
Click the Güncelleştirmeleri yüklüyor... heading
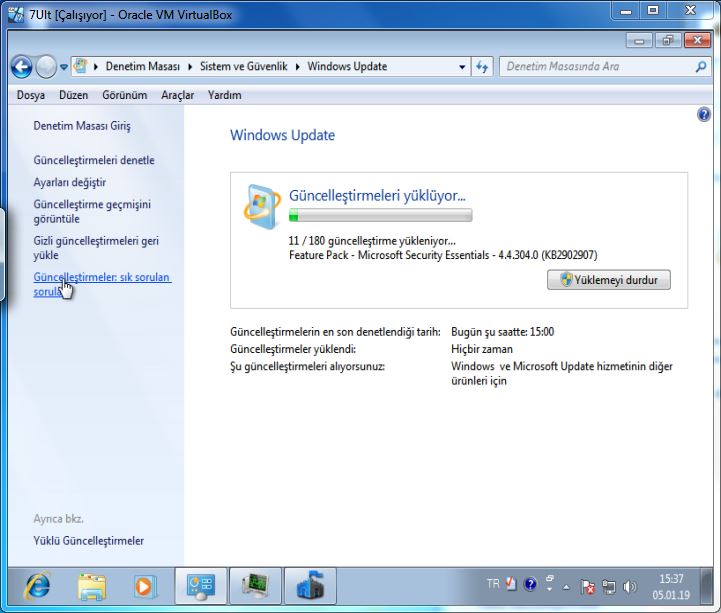click(377, 195)
